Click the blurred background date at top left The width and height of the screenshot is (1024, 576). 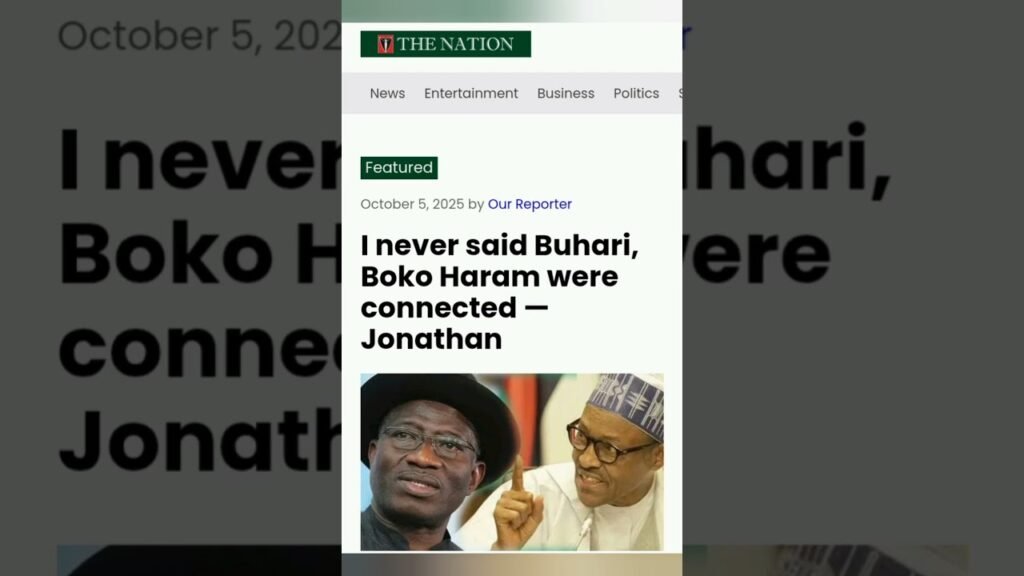point(199,35)
